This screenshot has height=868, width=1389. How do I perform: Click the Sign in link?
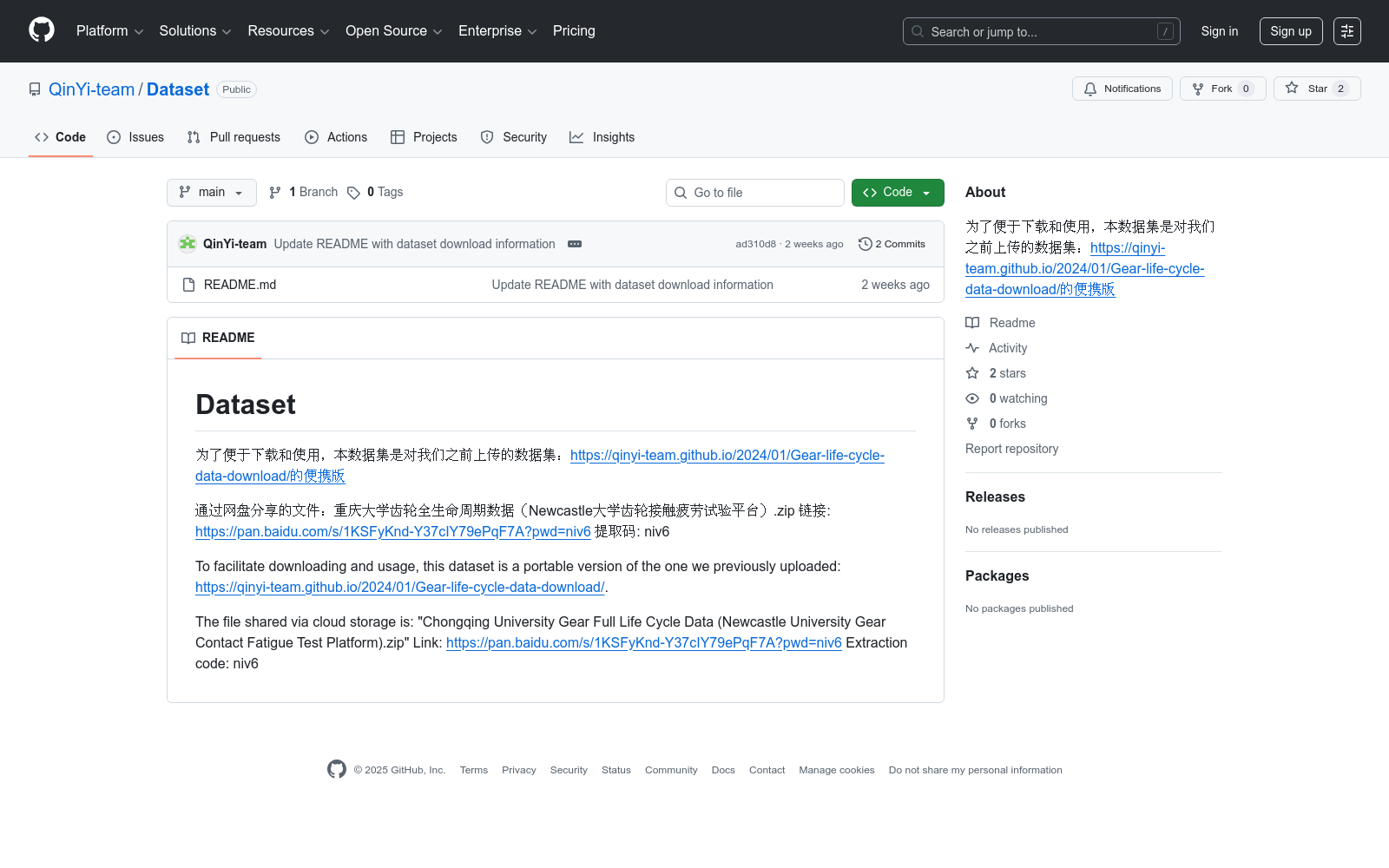[1220, 31]
